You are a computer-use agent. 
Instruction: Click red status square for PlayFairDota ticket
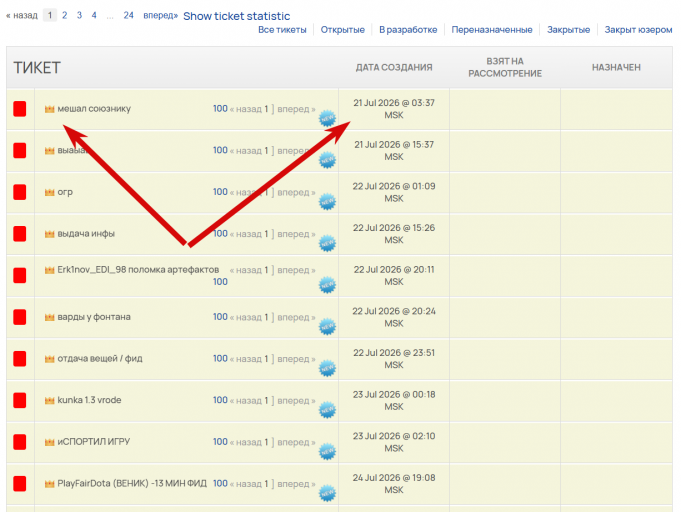[x=20, y=483]
